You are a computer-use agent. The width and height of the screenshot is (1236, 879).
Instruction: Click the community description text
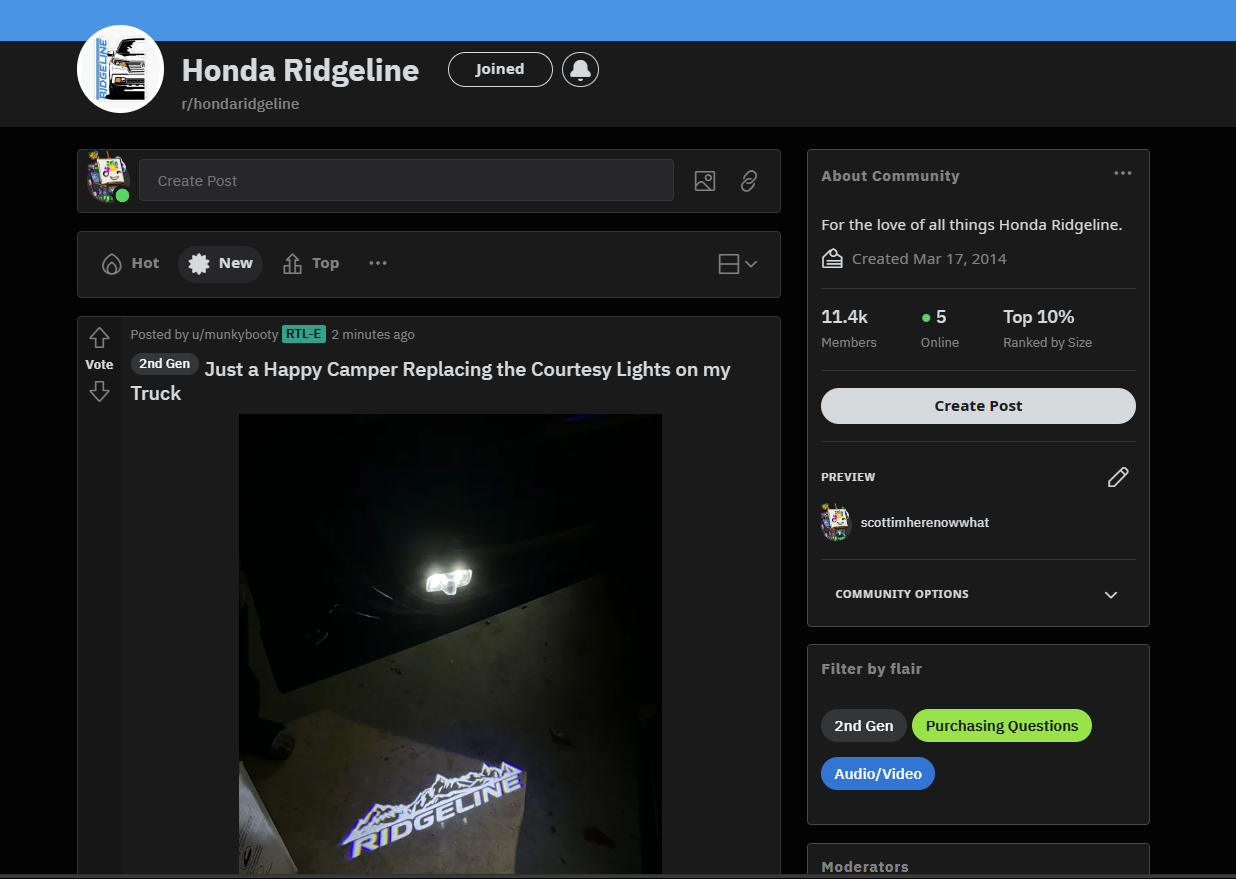(x=971, y=225)
